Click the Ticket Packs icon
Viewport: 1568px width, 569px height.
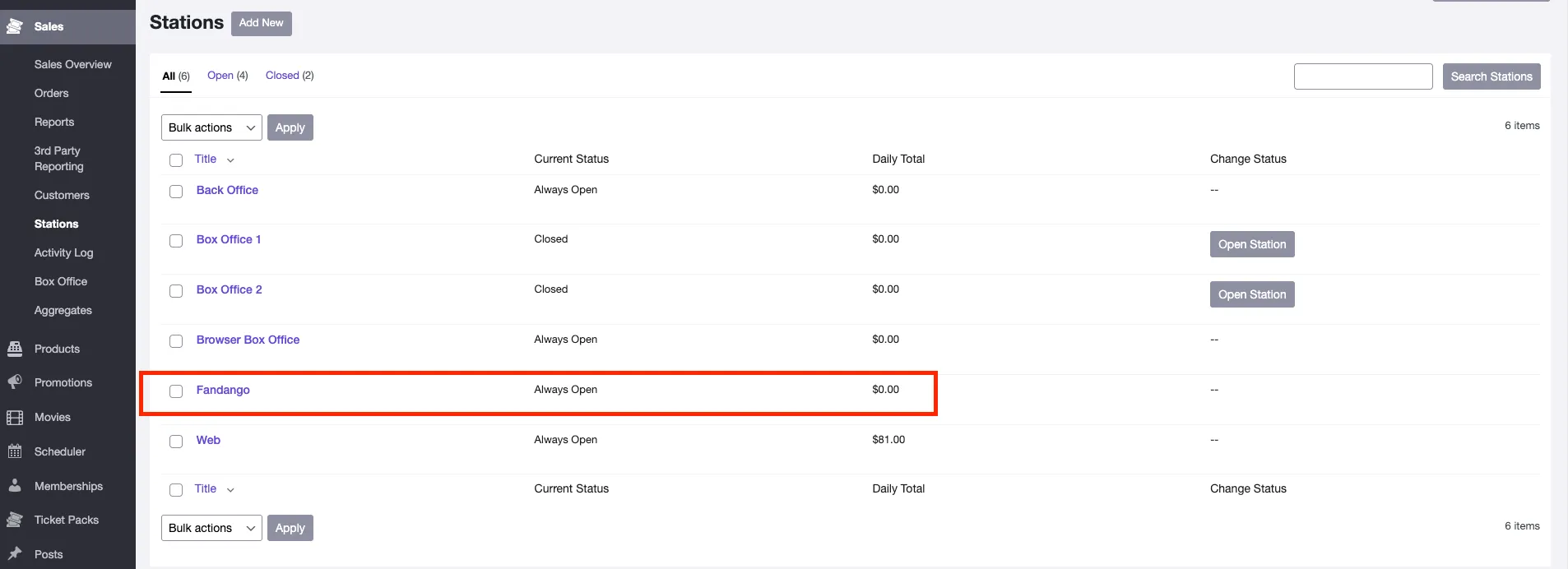tap(15, 520)
